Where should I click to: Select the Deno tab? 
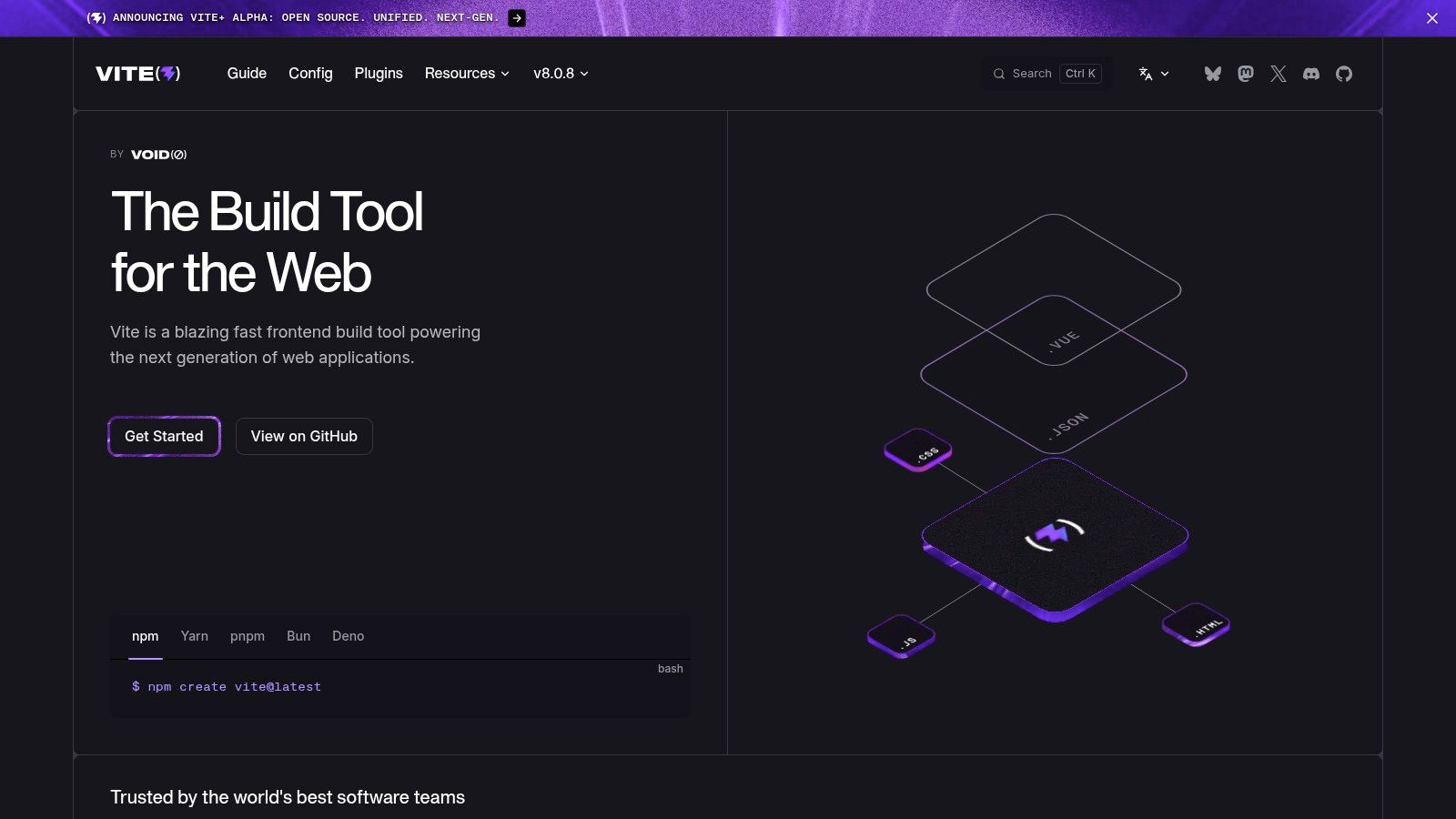coord(348,636)
